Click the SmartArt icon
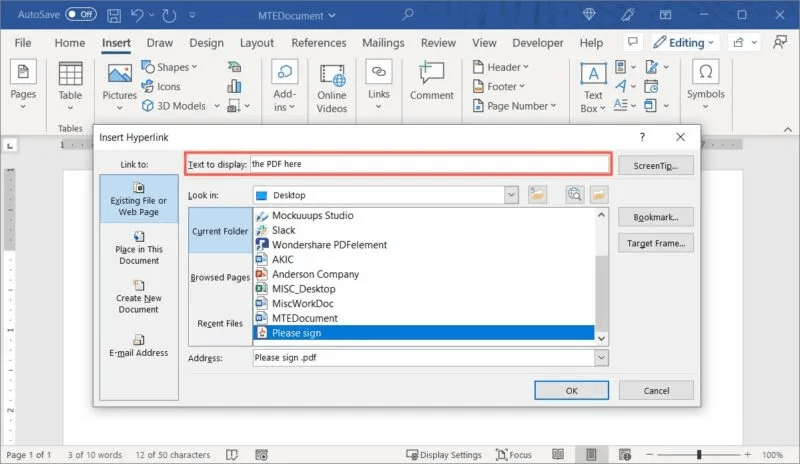 pyautogui.click(x=234, y=67)
